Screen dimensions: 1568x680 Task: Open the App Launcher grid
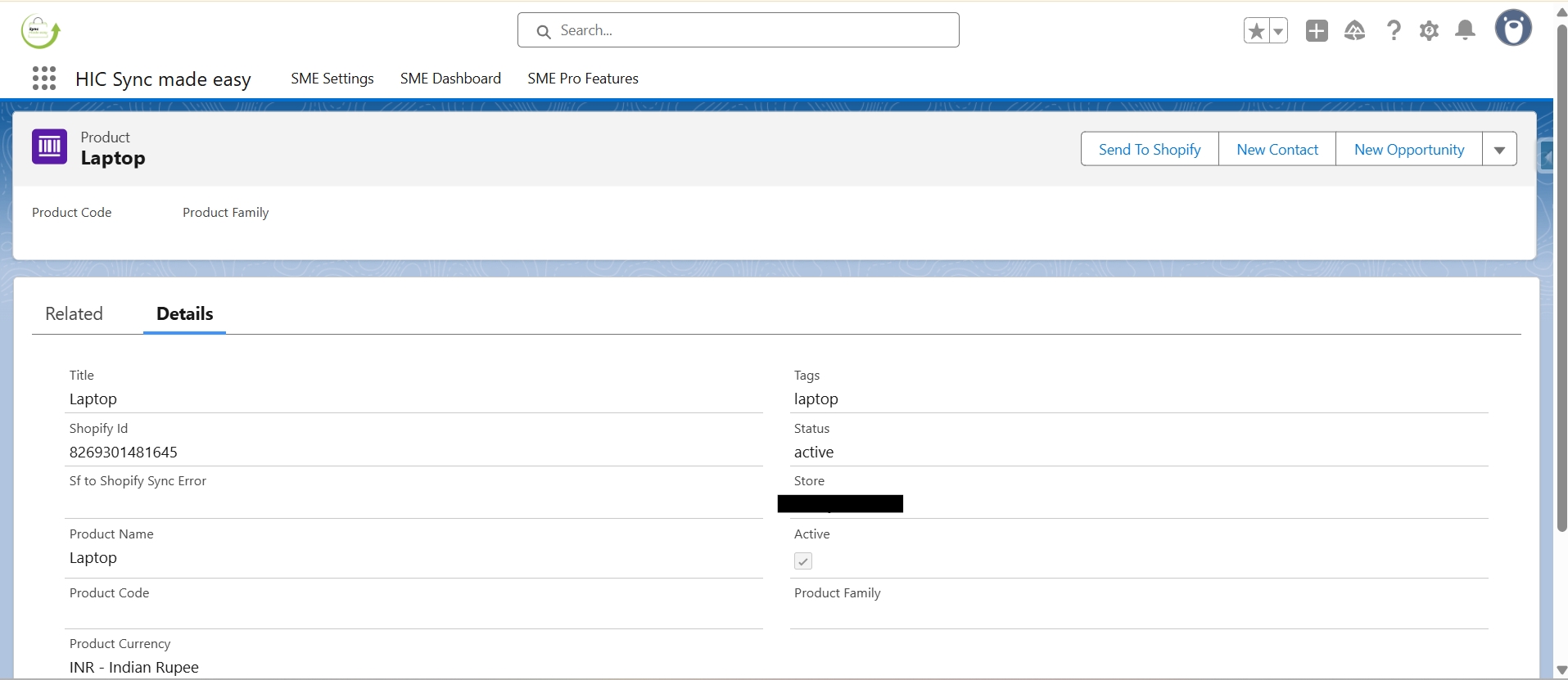click(44, 79)
